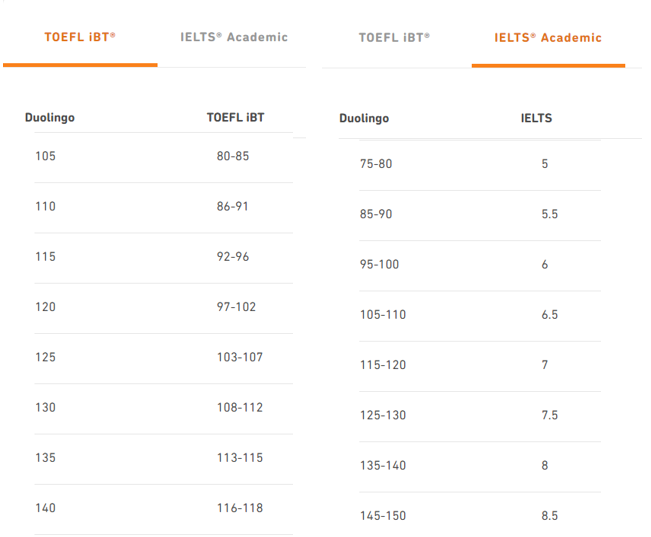This screenshot has width=651, height=537.
Task: Select the IELTS band 8.5 value
Action: point(549,516)
